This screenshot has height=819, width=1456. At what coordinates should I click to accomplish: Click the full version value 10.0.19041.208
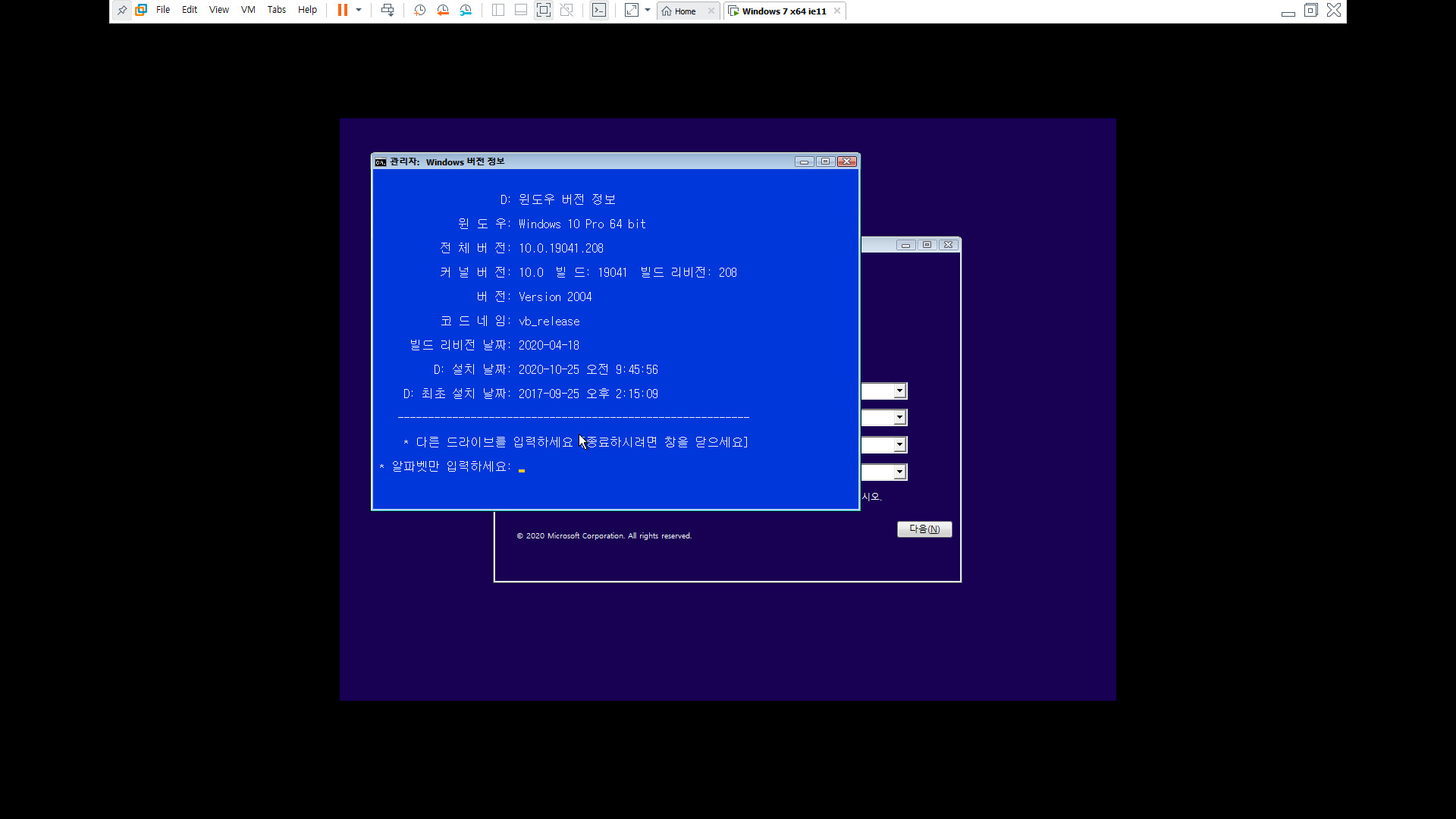(x=561, y=249)
